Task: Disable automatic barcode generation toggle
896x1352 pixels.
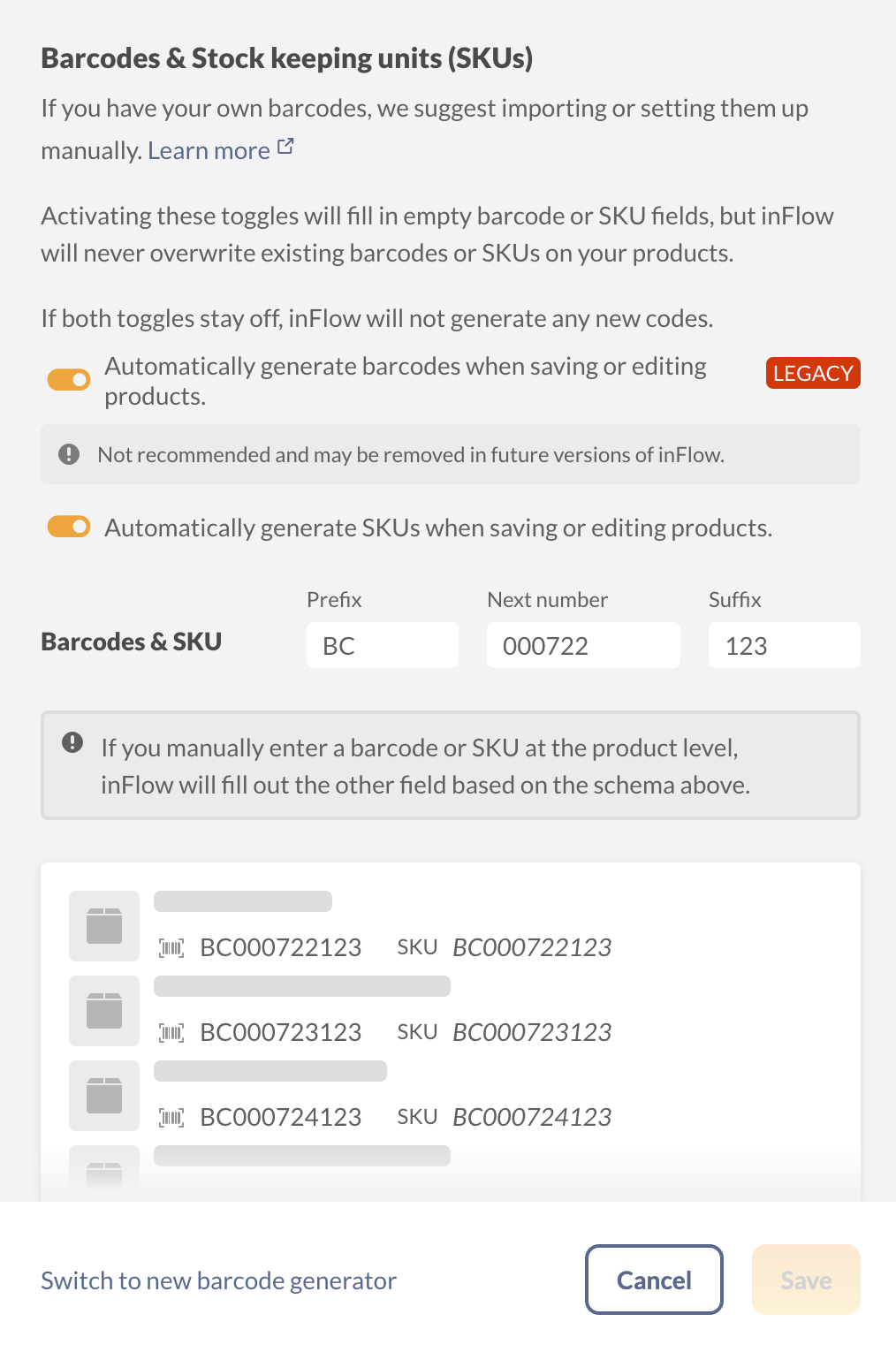Action: click(68, 379)
